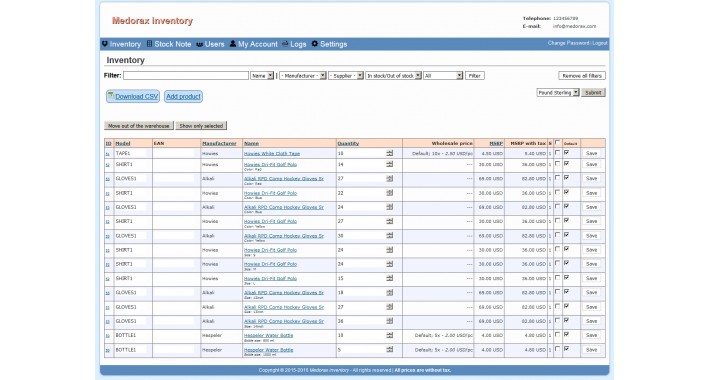Open the Pound Sterling currency dropdown

point(558,92)
